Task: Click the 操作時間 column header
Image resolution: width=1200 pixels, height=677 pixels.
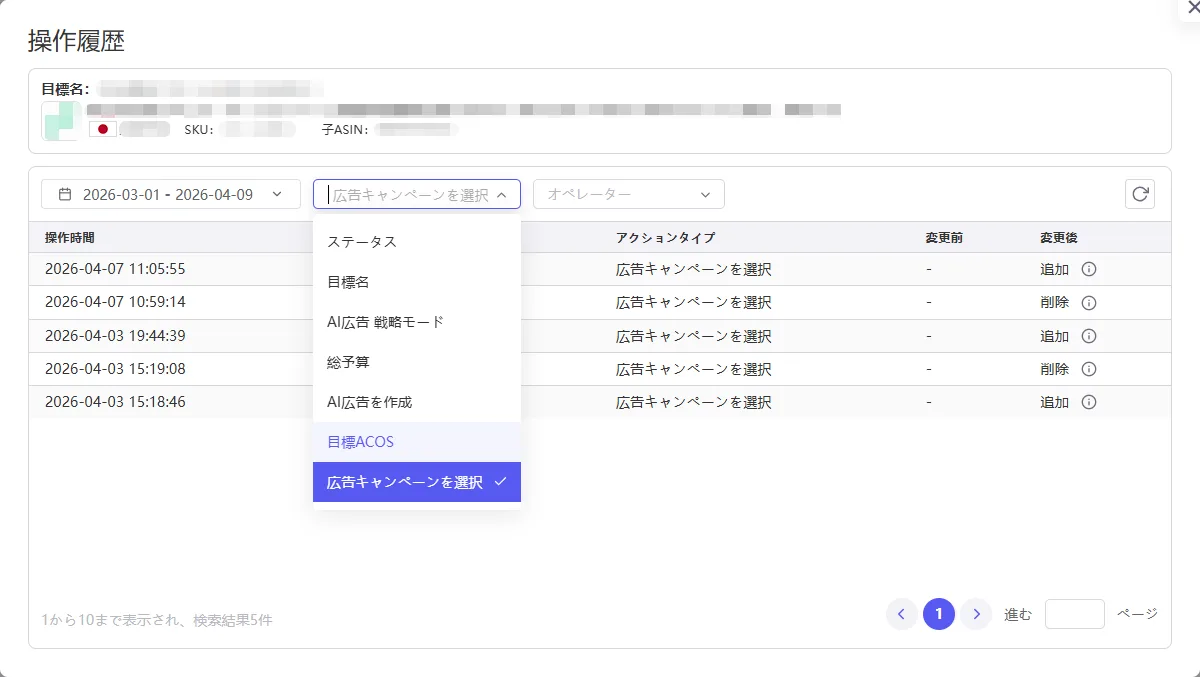Action: pos(70,238)
